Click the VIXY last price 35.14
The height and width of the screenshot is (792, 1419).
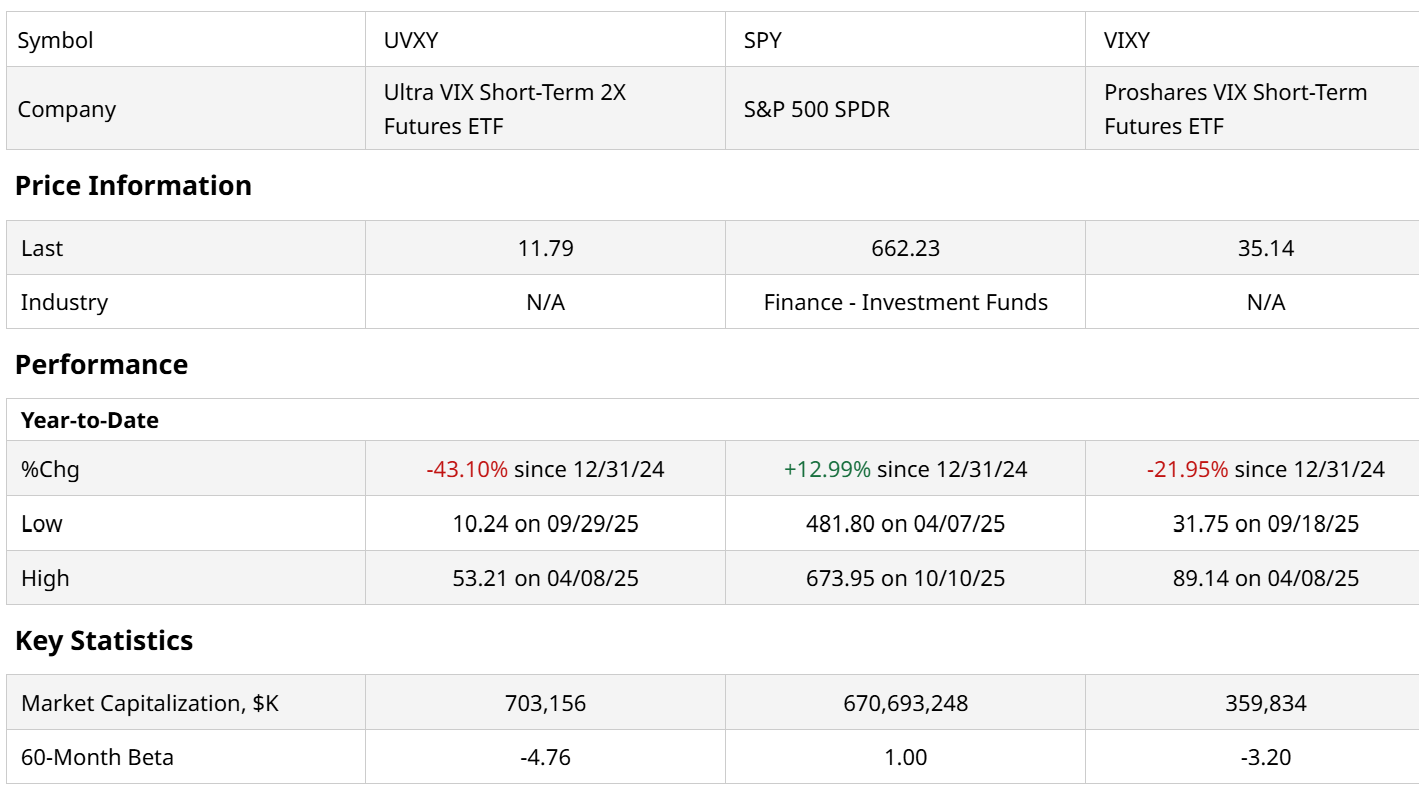pos(1265,248)
